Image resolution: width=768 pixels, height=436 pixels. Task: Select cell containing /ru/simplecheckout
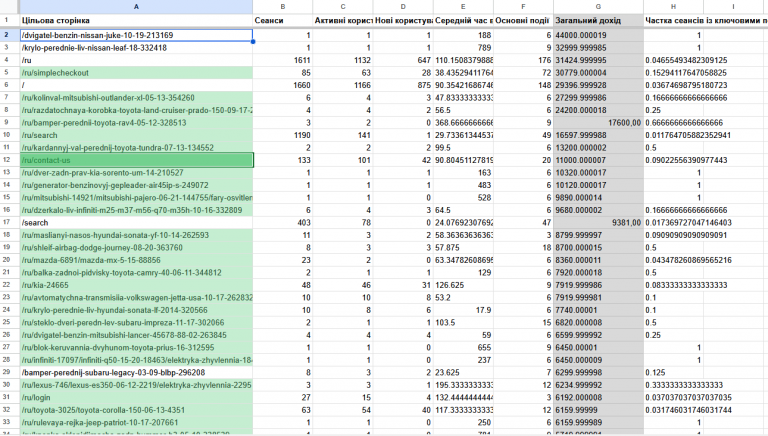[136, 73]
